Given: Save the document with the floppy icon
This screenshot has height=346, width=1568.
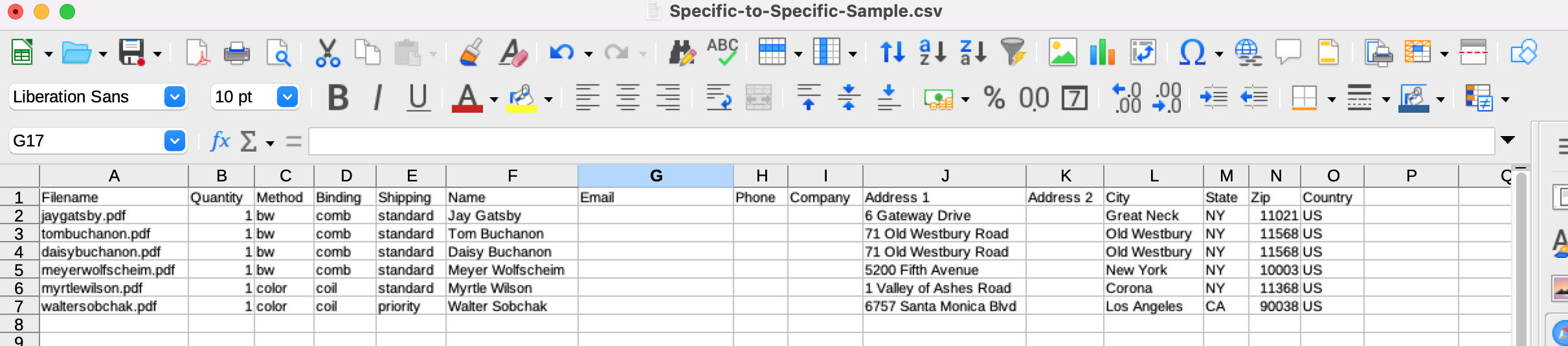Looking at the screenshot, I should pyautogui.click(x=131, y=52).
